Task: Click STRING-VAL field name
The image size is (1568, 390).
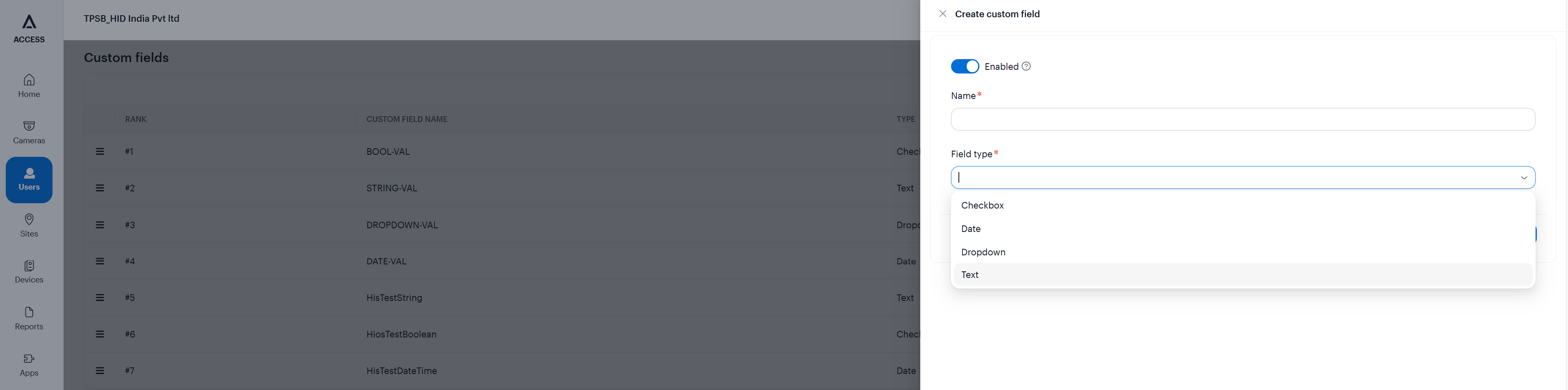Action: (392, 188)
